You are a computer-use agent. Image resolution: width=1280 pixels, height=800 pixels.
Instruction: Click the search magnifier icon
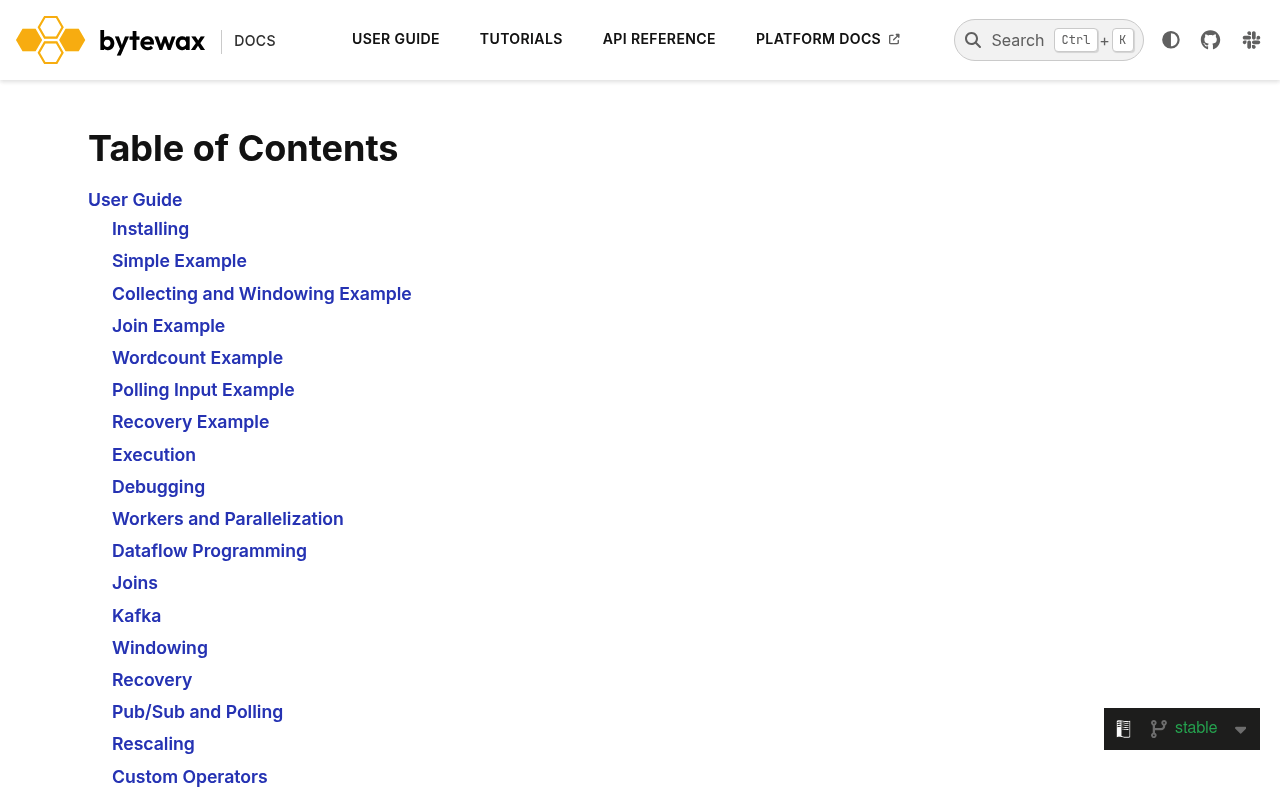click(973, 40)
